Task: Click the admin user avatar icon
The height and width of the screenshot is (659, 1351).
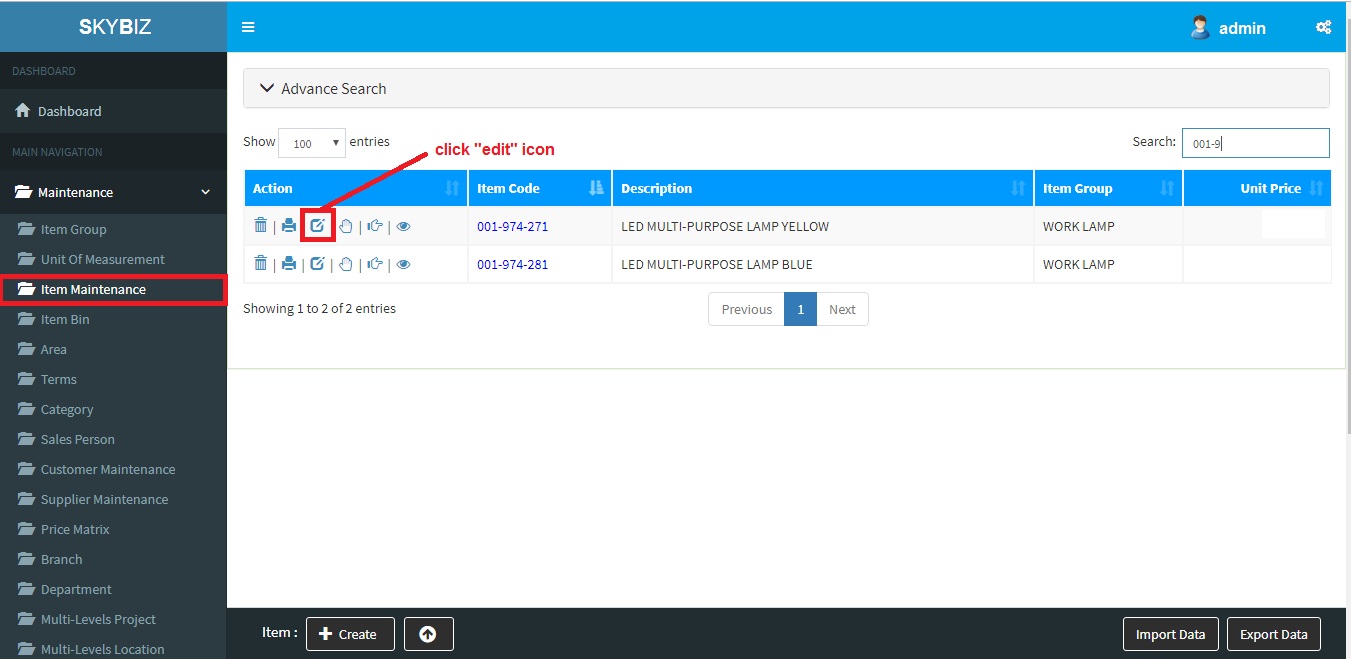Action: [x=1199, y=28]
